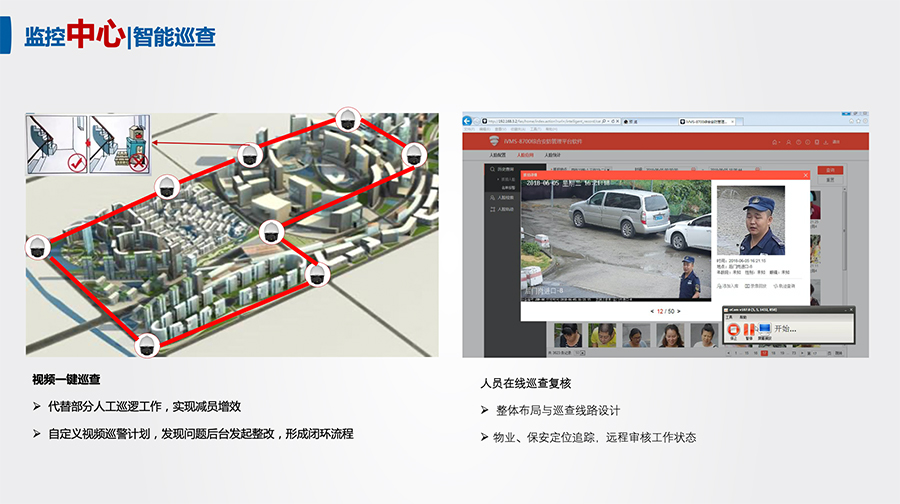
Task: Go to previous snapshot with left arrow
Action: point(650,311)
